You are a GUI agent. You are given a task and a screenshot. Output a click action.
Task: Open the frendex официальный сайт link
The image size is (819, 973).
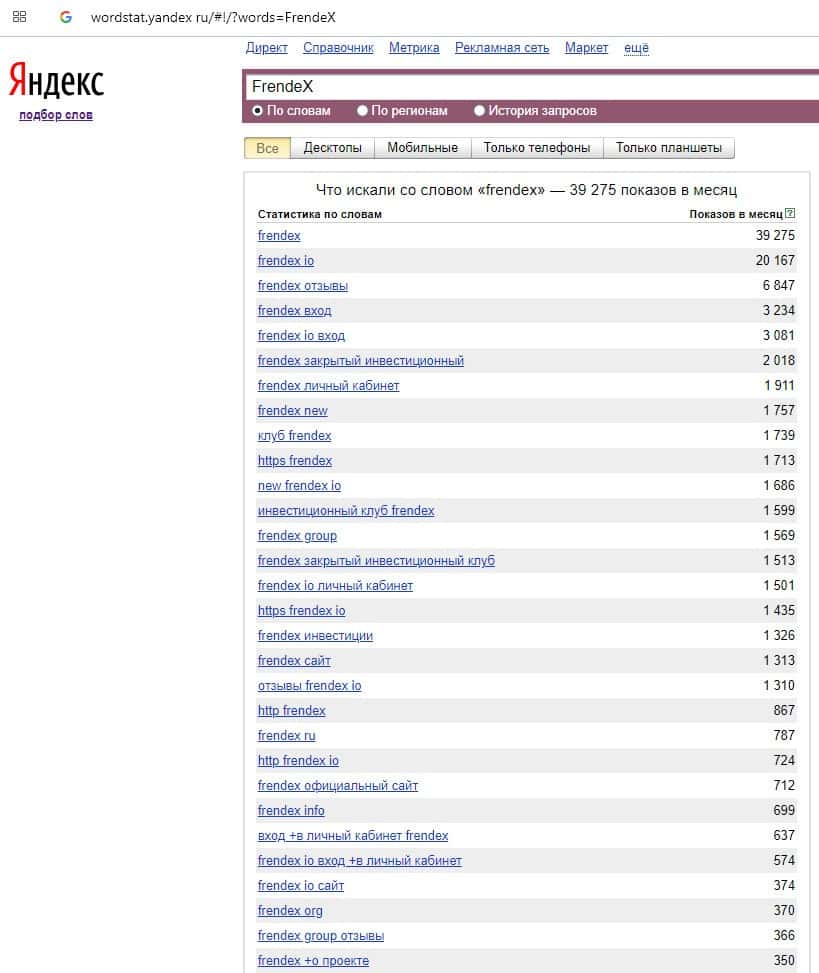coord(338,786)
